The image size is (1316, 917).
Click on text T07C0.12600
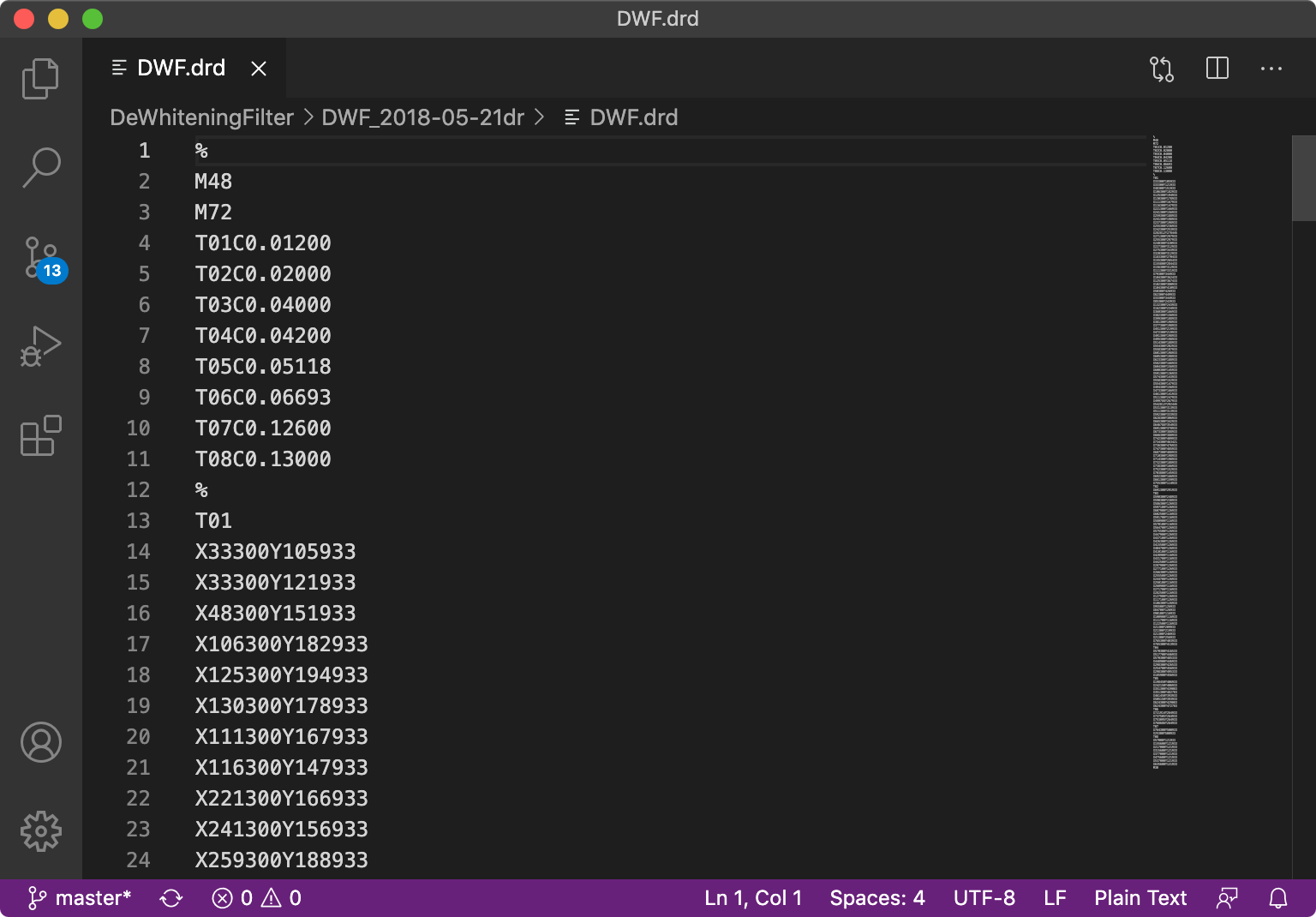[263, 429]
